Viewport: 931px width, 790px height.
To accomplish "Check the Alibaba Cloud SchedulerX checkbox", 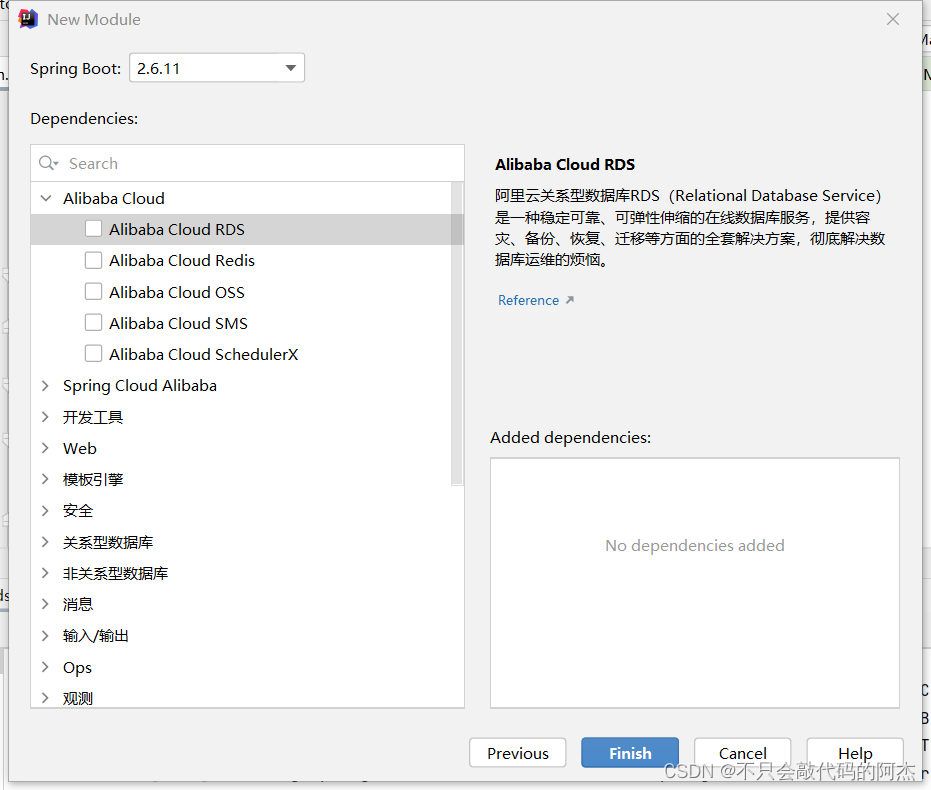I will [93, 353].
